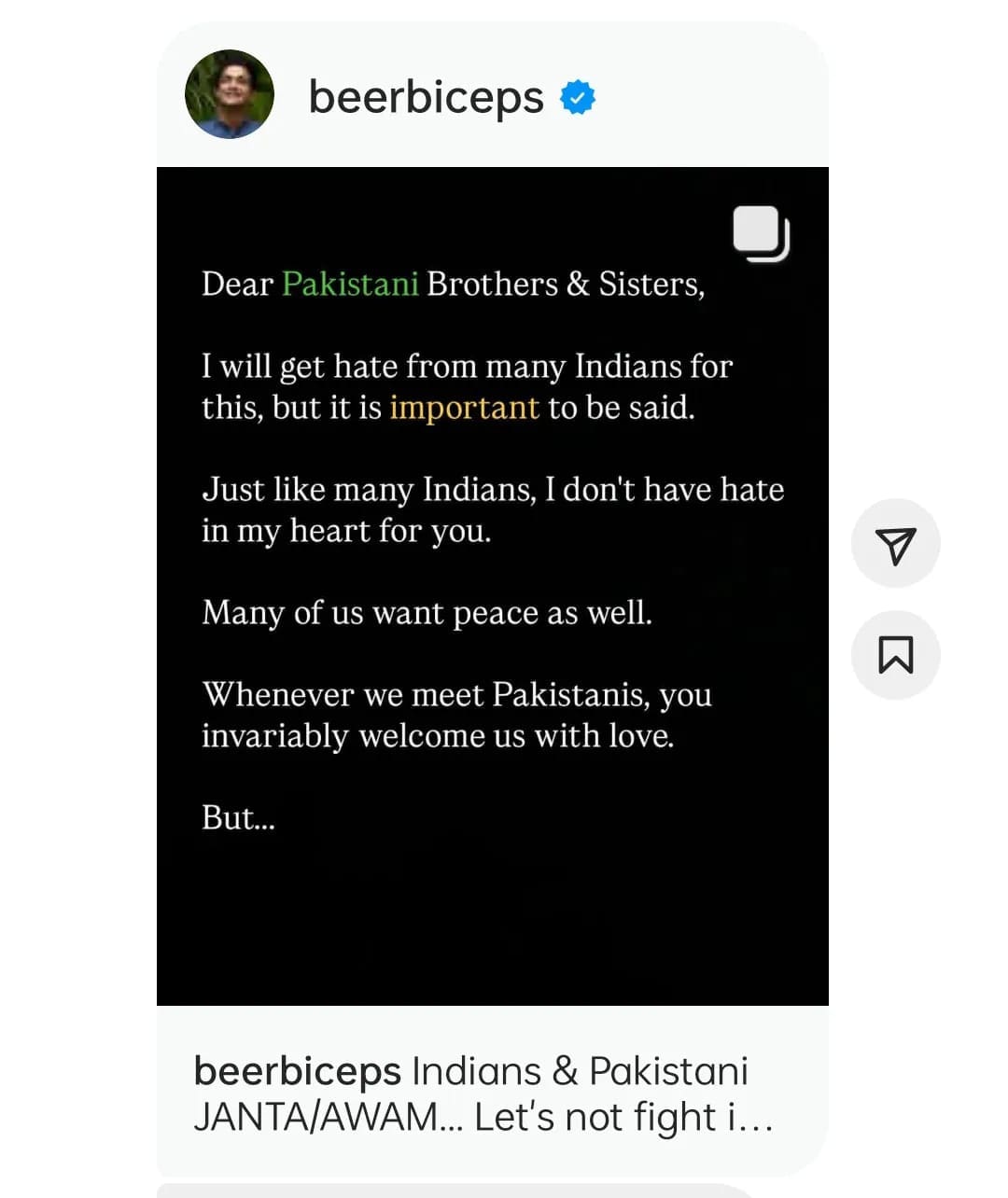Open the caption text about JANTA/AWAM
Image resolution: width=1008 pixels, height=1198 pixels.
pos(483,1094)
